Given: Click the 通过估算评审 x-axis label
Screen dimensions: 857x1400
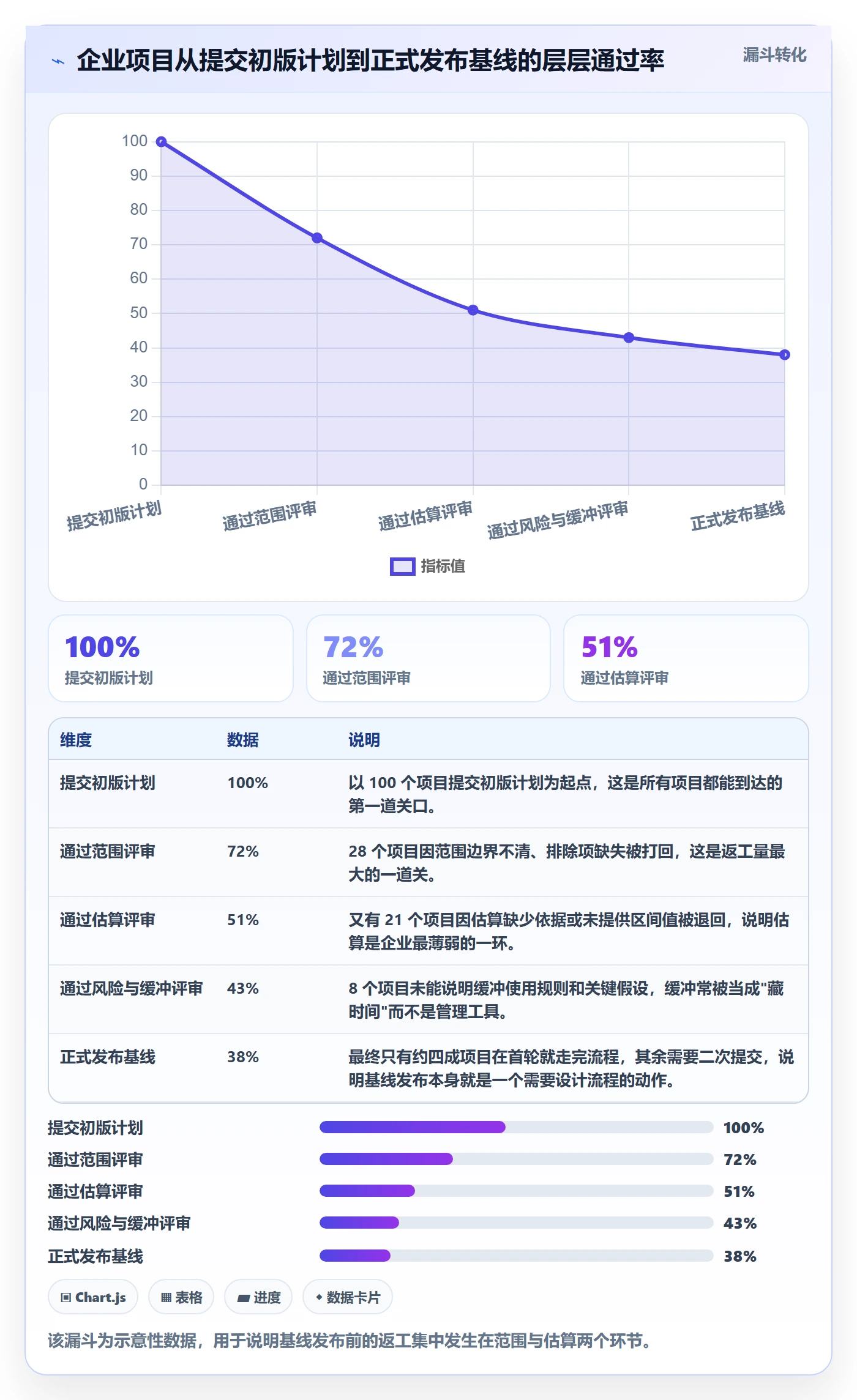Looking at the screenshot, I should (425, 516).
